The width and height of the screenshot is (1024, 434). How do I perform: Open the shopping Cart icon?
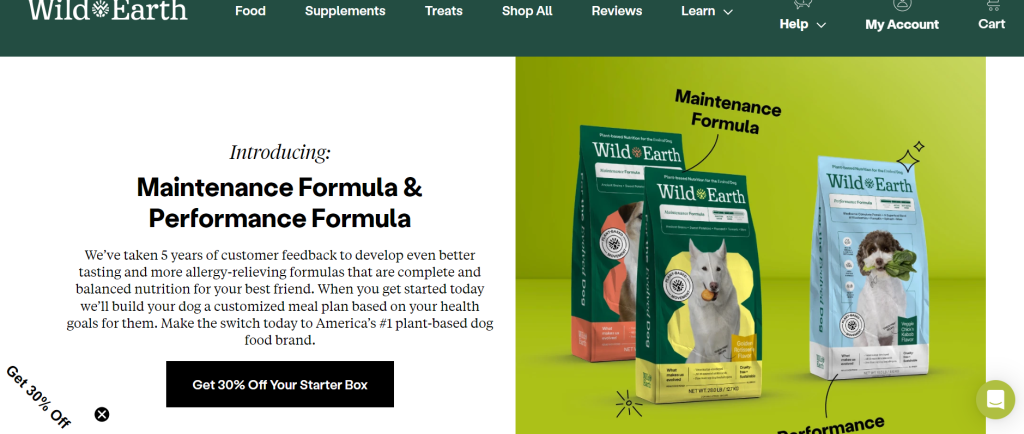click(992, 5)
